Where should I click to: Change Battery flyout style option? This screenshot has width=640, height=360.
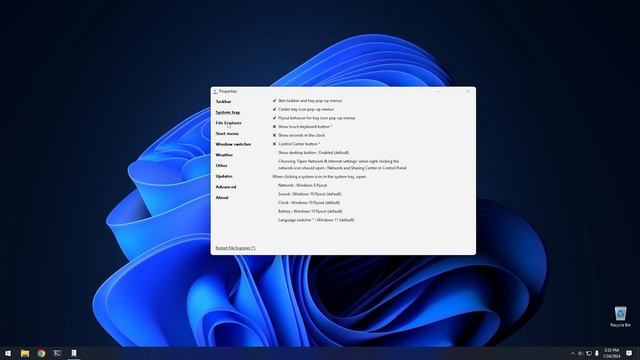click(x=310, y=211)
